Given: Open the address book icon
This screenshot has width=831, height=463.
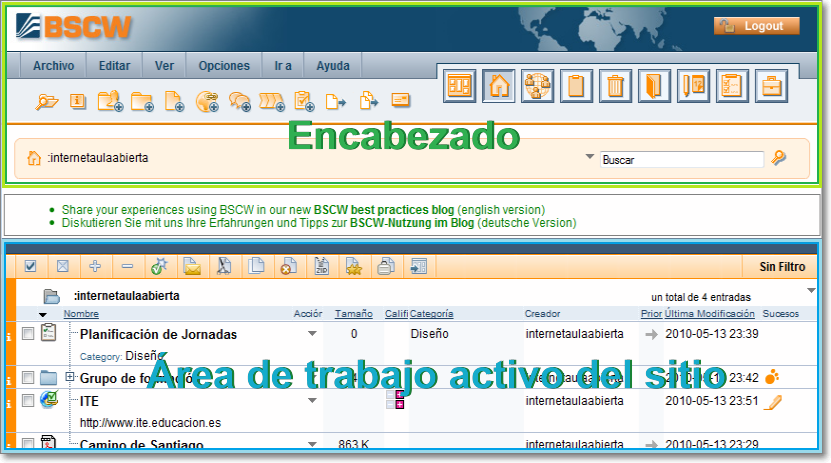Looking at the screenshot, I should [x=654, y=86].
